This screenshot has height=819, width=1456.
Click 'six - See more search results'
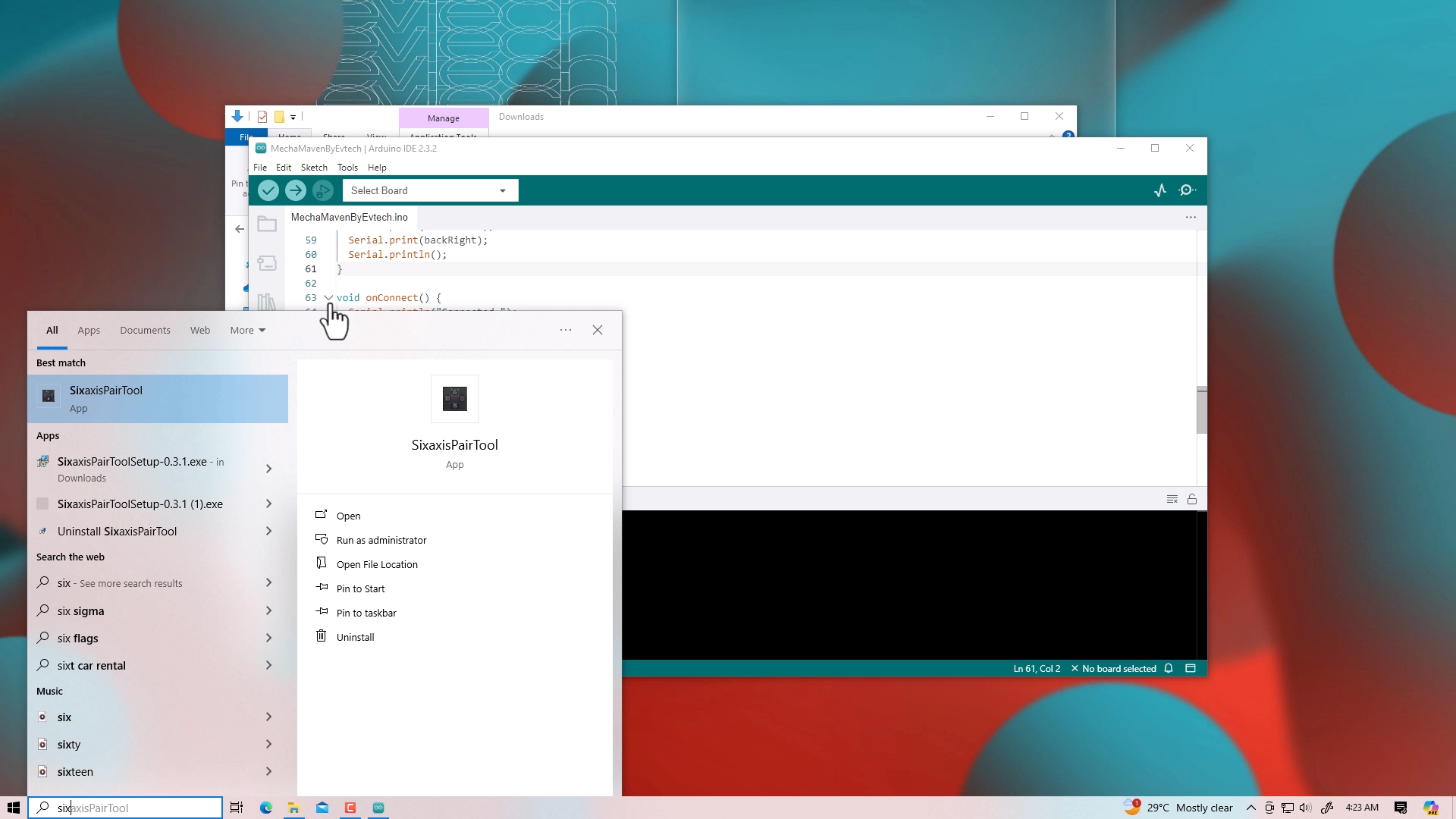tap(158, 583)
